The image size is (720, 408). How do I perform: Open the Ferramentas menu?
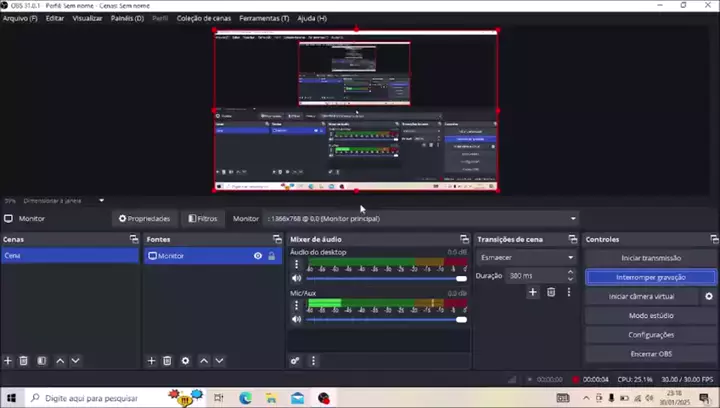point(264,18)
